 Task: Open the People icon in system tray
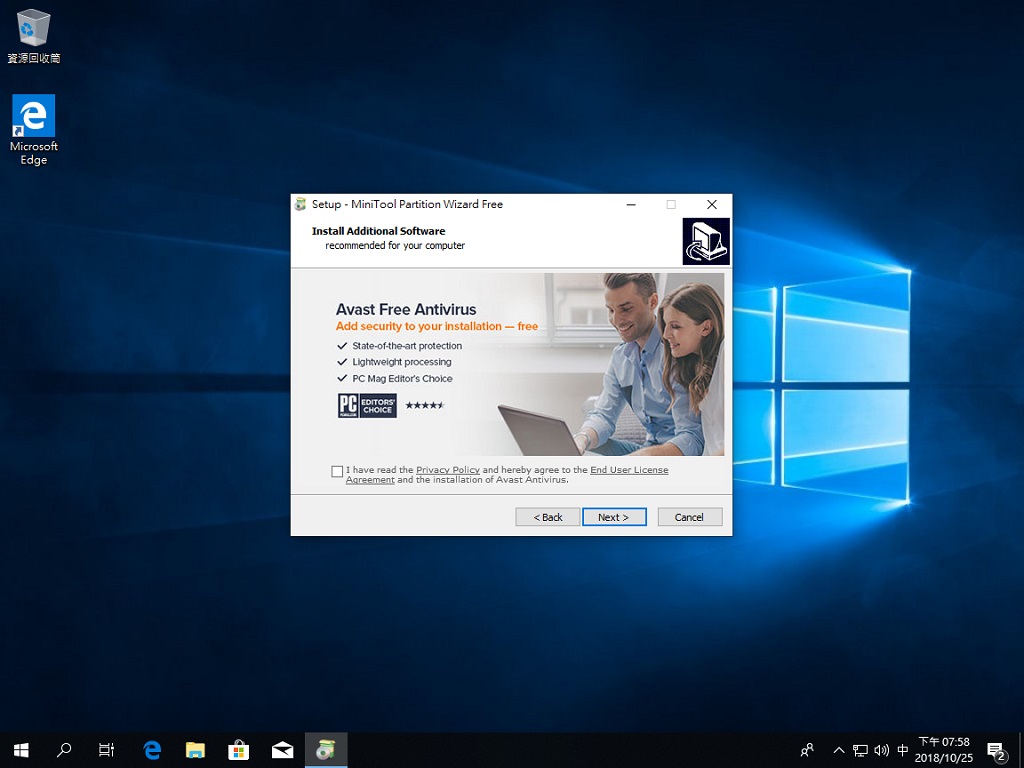[808, 750]
